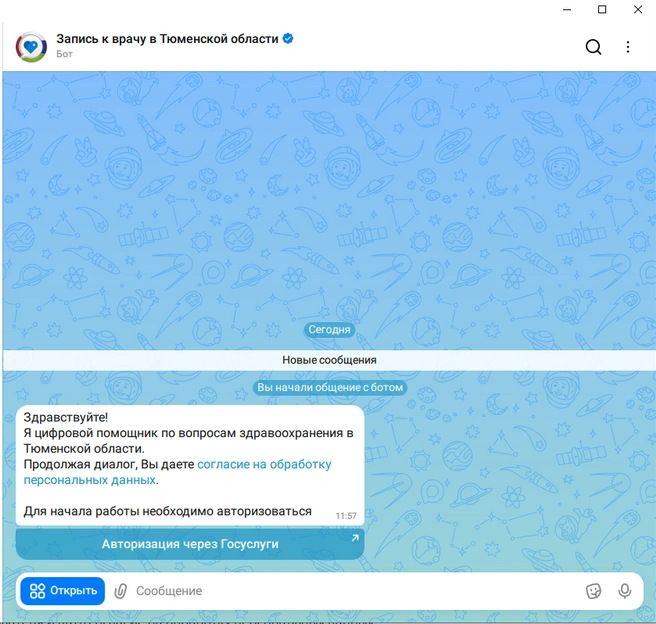This screenshot has width=656, height=624.
Task: Open согласие на обработку персональных данных link
Action: [177, 472]
